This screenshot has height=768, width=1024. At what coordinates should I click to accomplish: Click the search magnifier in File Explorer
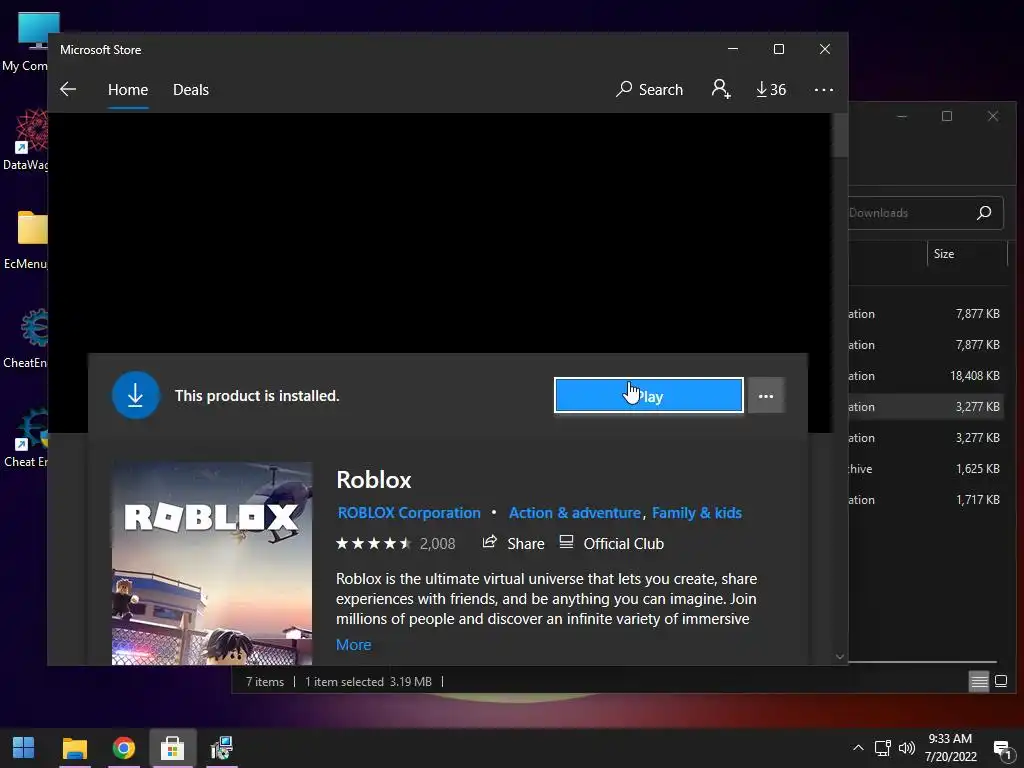click(984, 213)
